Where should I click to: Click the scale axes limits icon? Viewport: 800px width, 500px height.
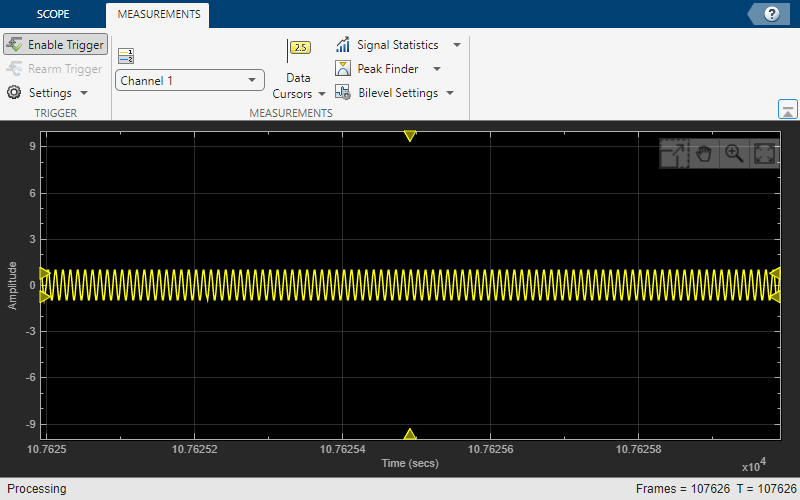point(673,153)
